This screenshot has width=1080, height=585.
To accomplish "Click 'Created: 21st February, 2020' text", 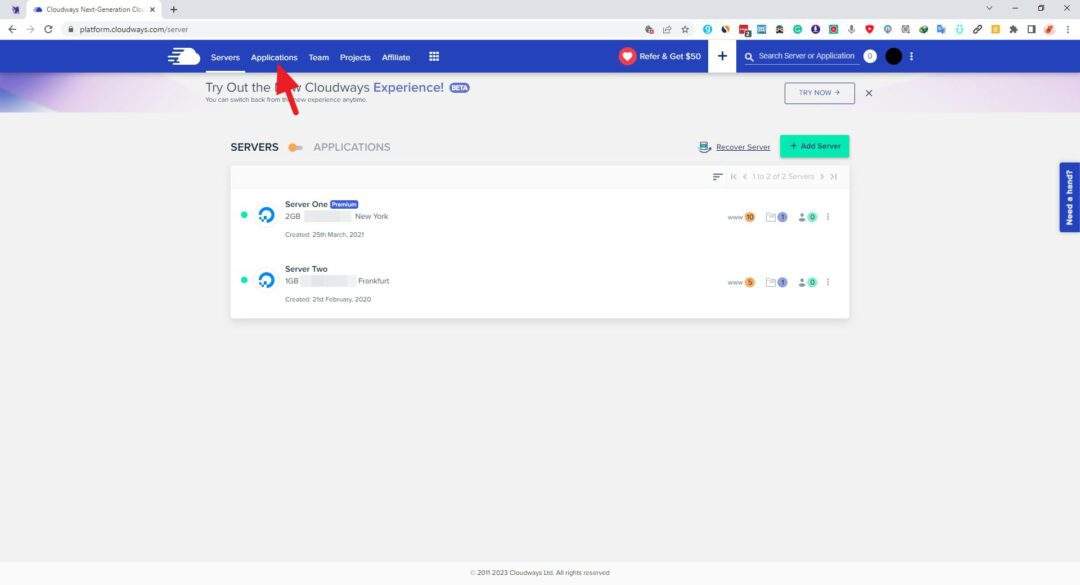I will click(328, 300).
